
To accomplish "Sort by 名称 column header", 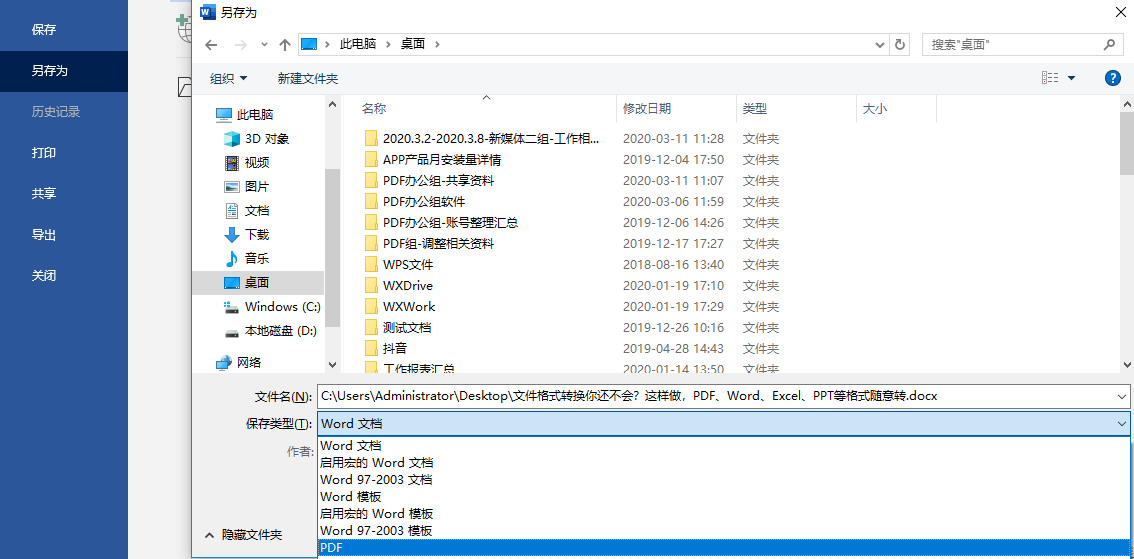I will [374, 108].
